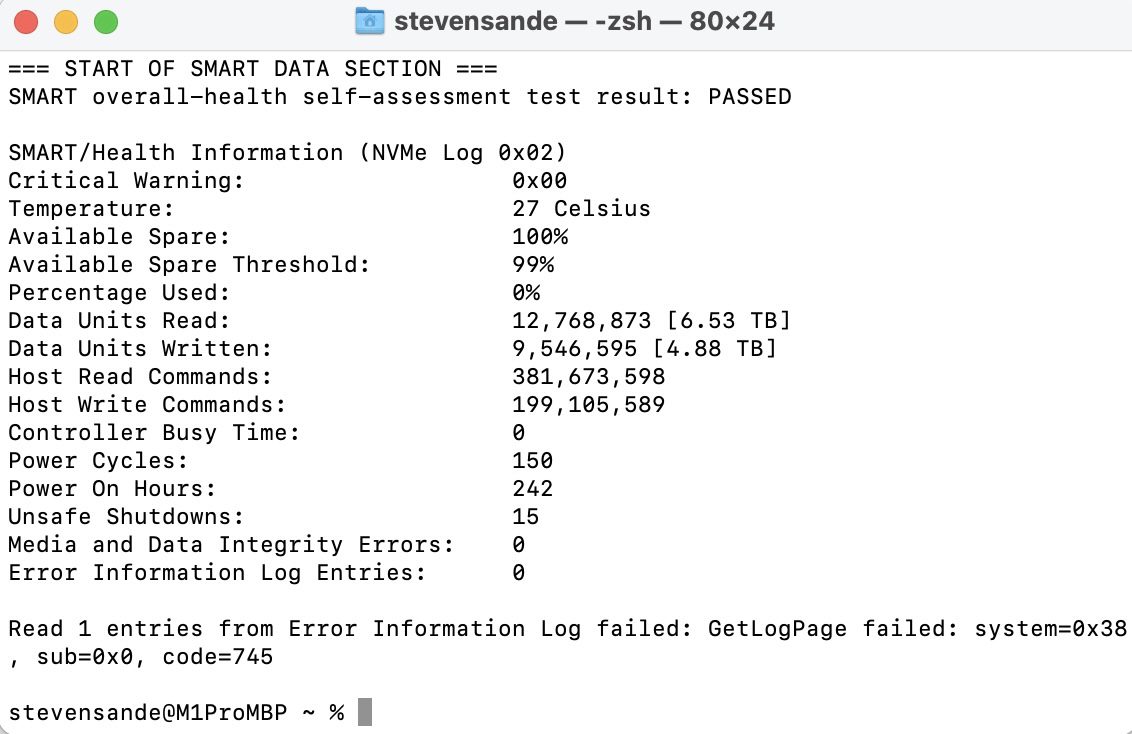Screen dimensions: 1132x734
Task: Minimize the Terminal window with yellow button
Action: [x=65, y=21]
